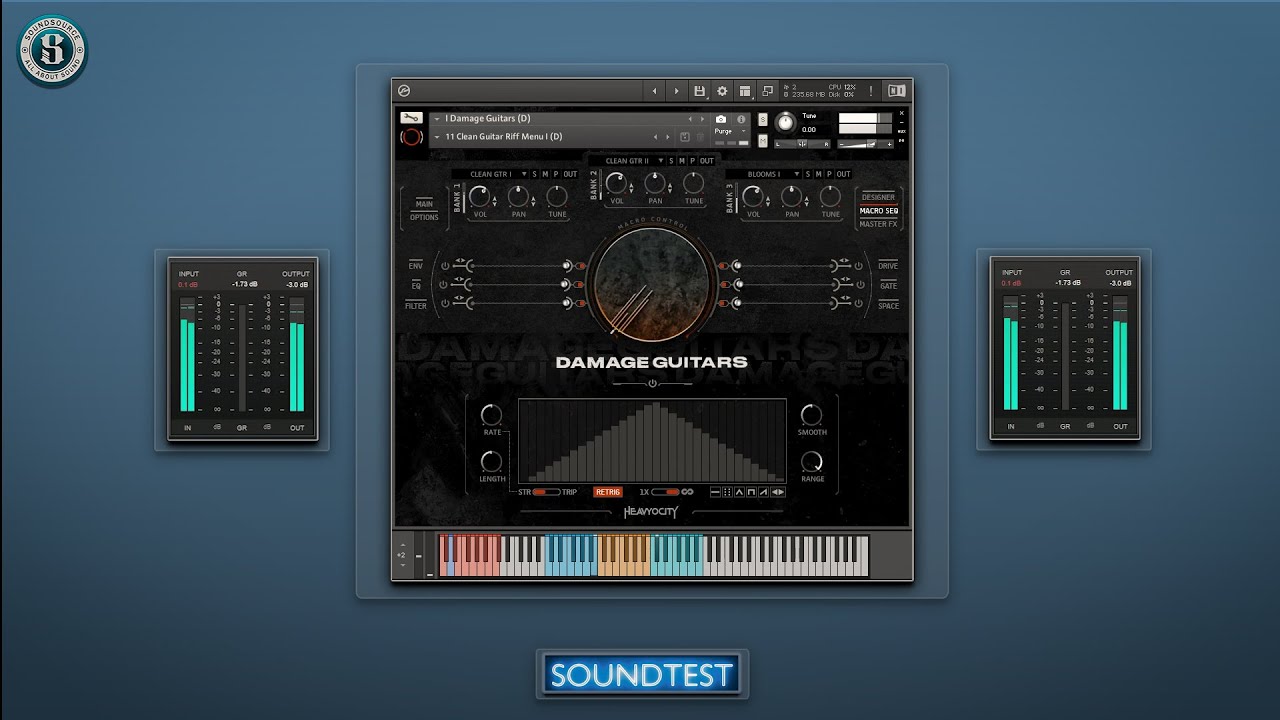
Task: Switch the STR/TRIP toggle
Action: pos(546,492)
